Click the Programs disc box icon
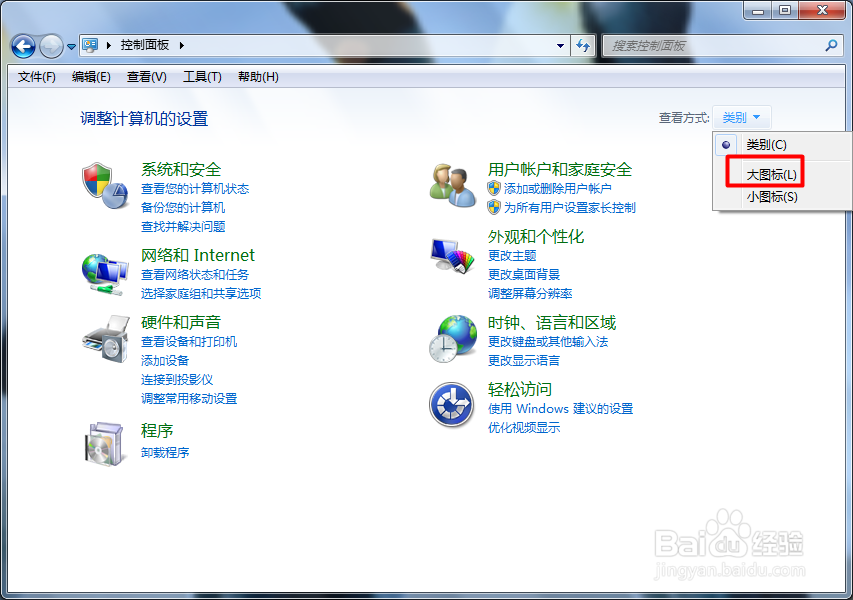 click(x=104, y=444)
